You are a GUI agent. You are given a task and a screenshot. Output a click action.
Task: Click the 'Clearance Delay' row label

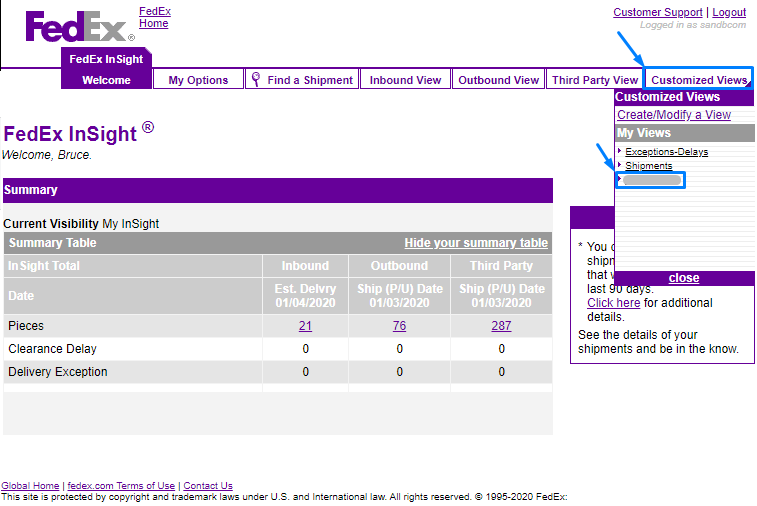52,349
